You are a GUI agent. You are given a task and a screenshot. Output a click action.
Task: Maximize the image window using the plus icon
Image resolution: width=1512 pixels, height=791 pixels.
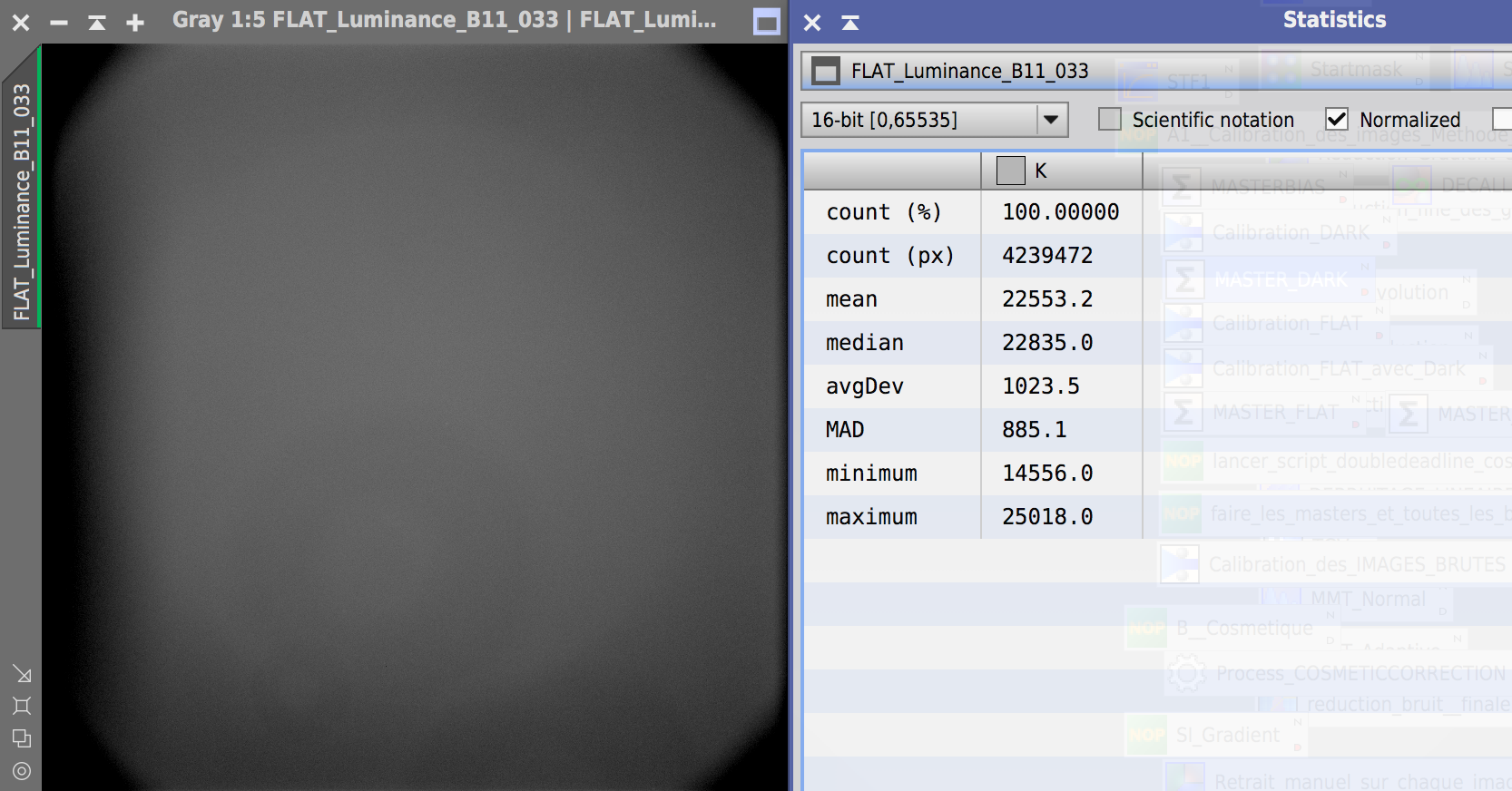pyautogui.click(x=135, y=23)
